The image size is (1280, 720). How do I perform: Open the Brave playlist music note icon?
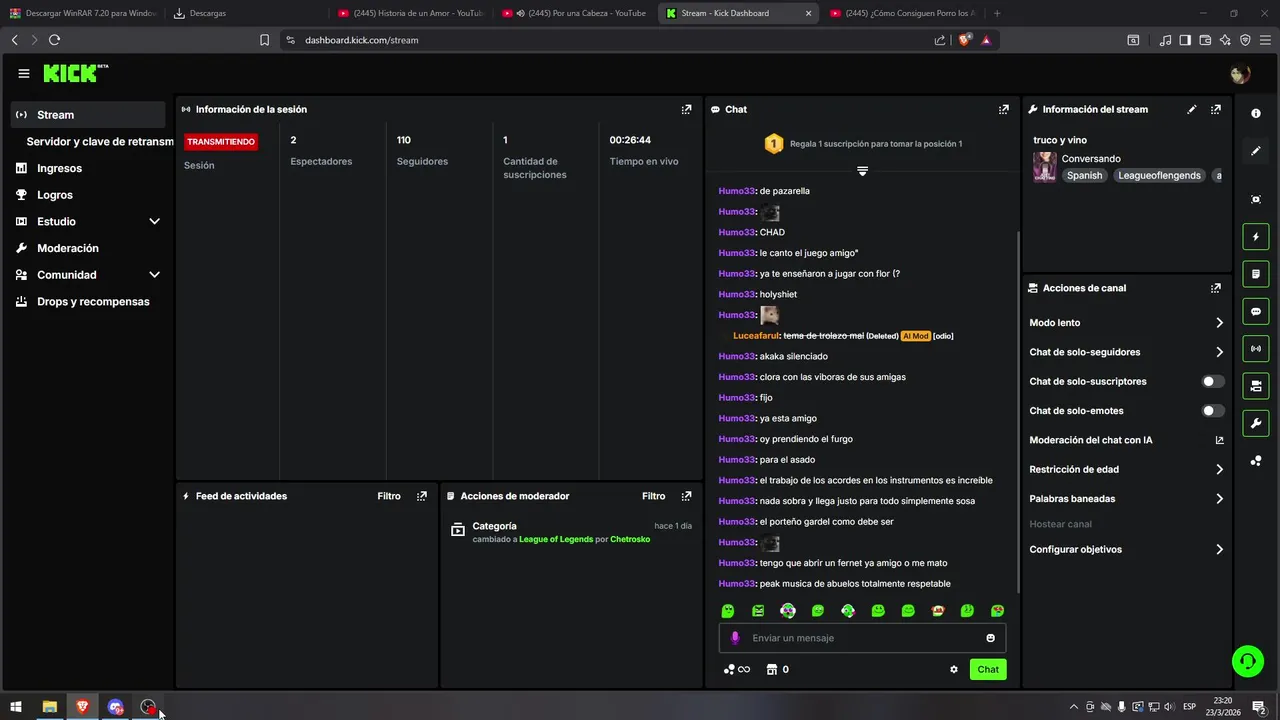click(x=1165, y=40)
